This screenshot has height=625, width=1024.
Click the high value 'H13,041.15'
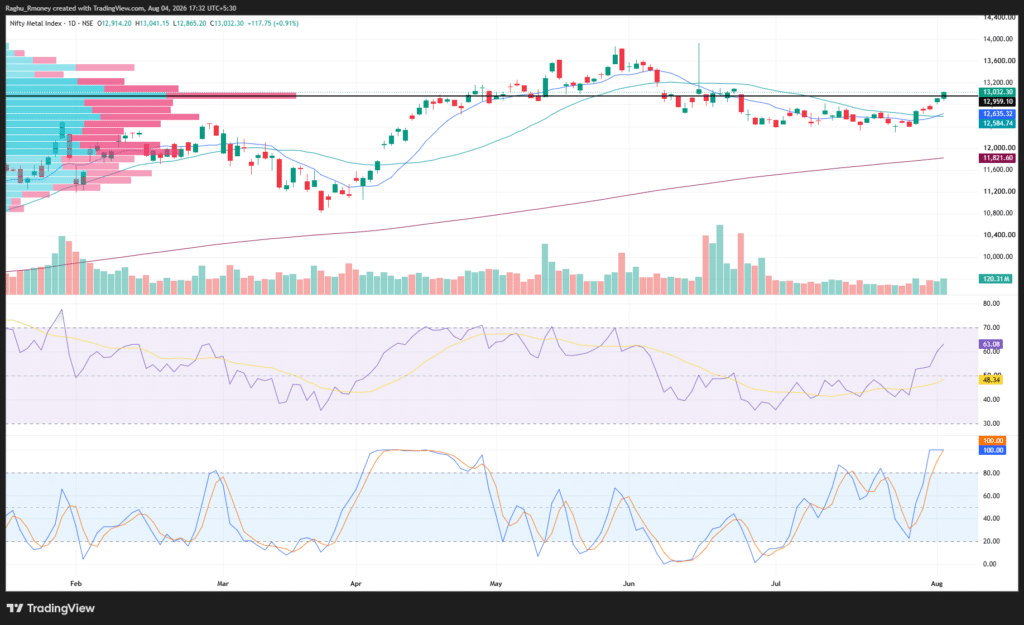coord(152,23)
